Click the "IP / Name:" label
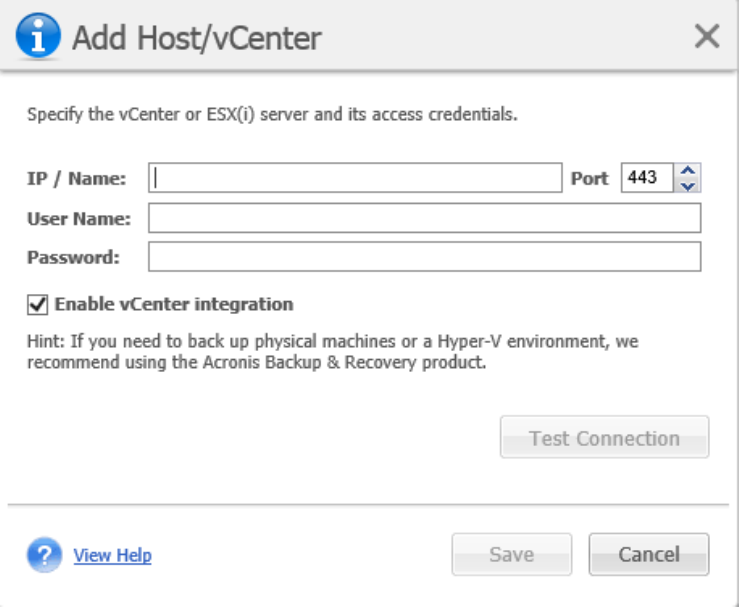 [x=77, y=179]
